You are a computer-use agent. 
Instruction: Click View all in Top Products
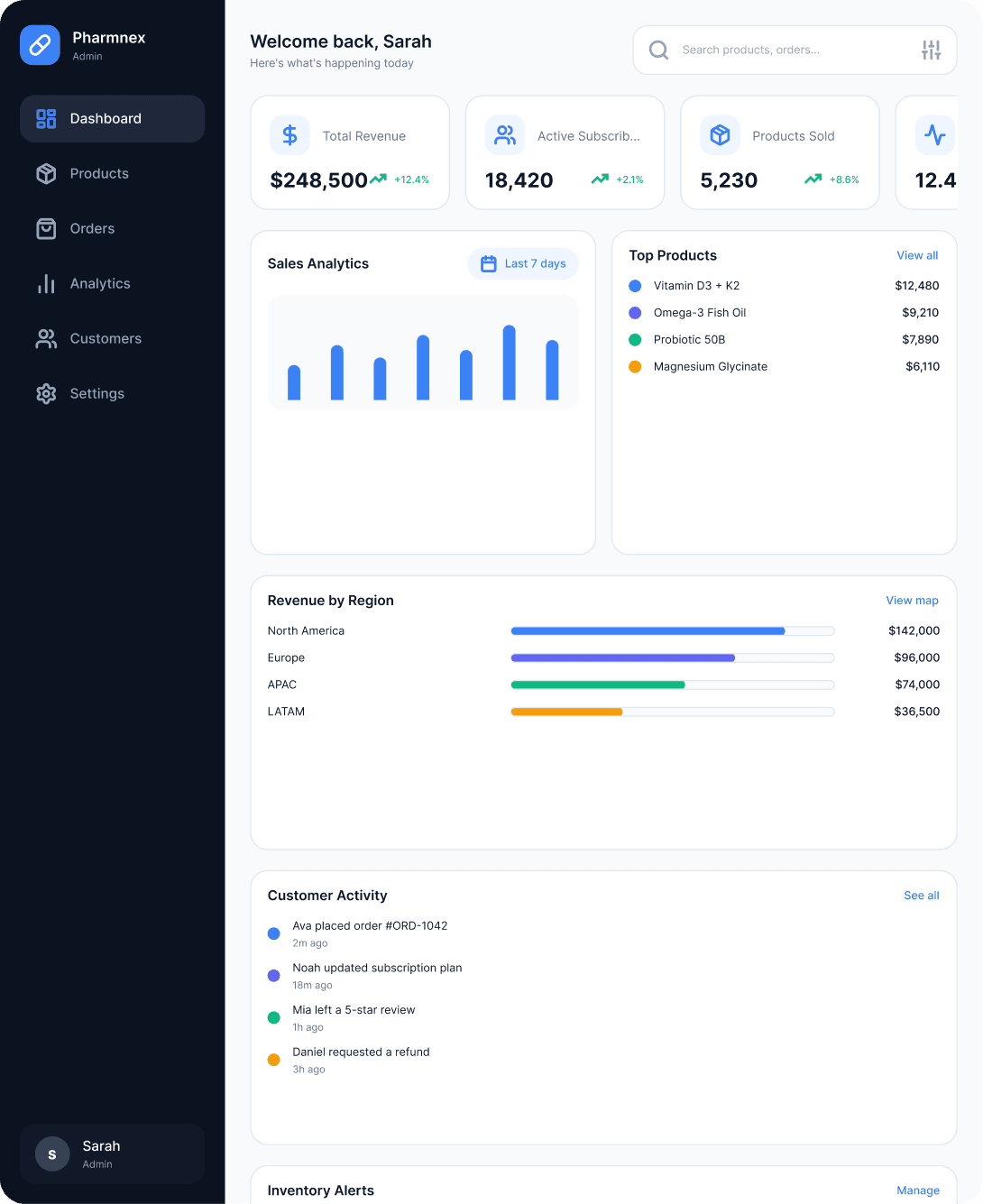(x=917, y=255)
